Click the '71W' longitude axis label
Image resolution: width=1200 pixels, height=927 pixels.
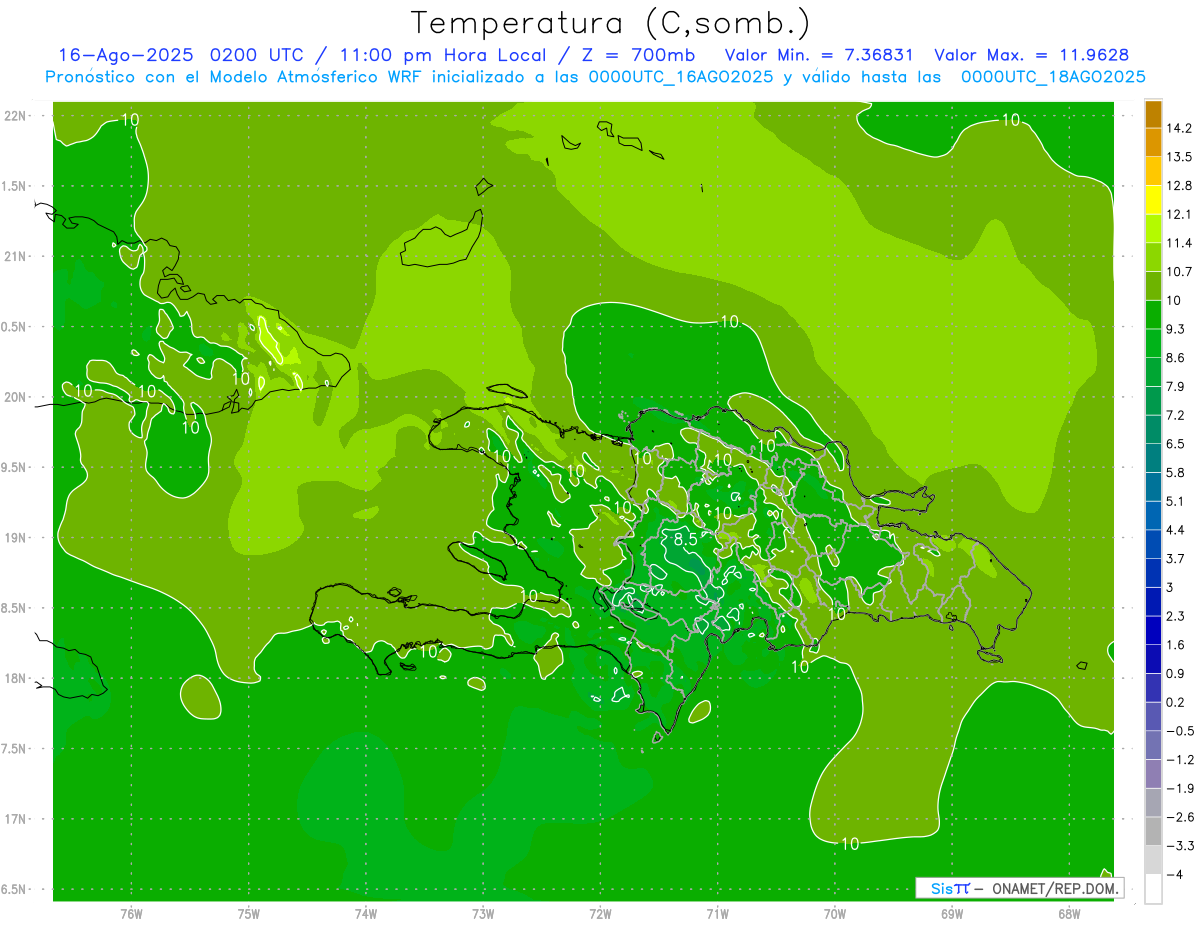(717, 914)
